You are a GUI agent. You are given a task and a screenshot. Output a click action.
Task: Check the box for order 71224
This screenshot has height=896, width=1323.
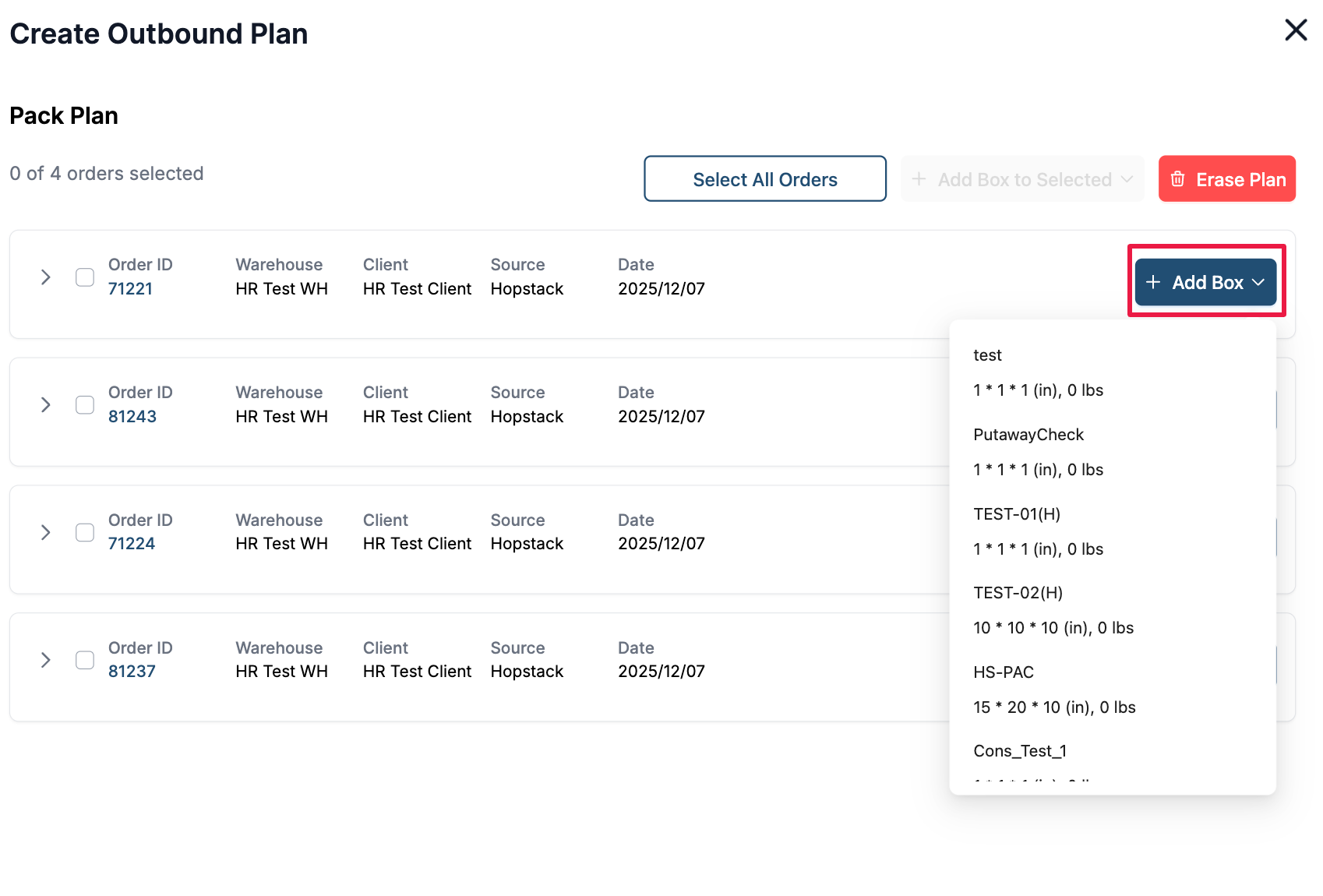(85, 533)
